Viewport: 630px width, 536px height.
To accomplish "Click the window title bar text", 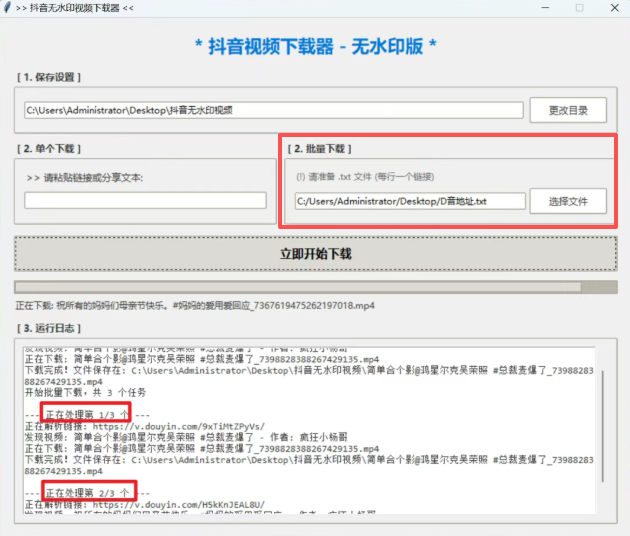I will coord(75,8).
